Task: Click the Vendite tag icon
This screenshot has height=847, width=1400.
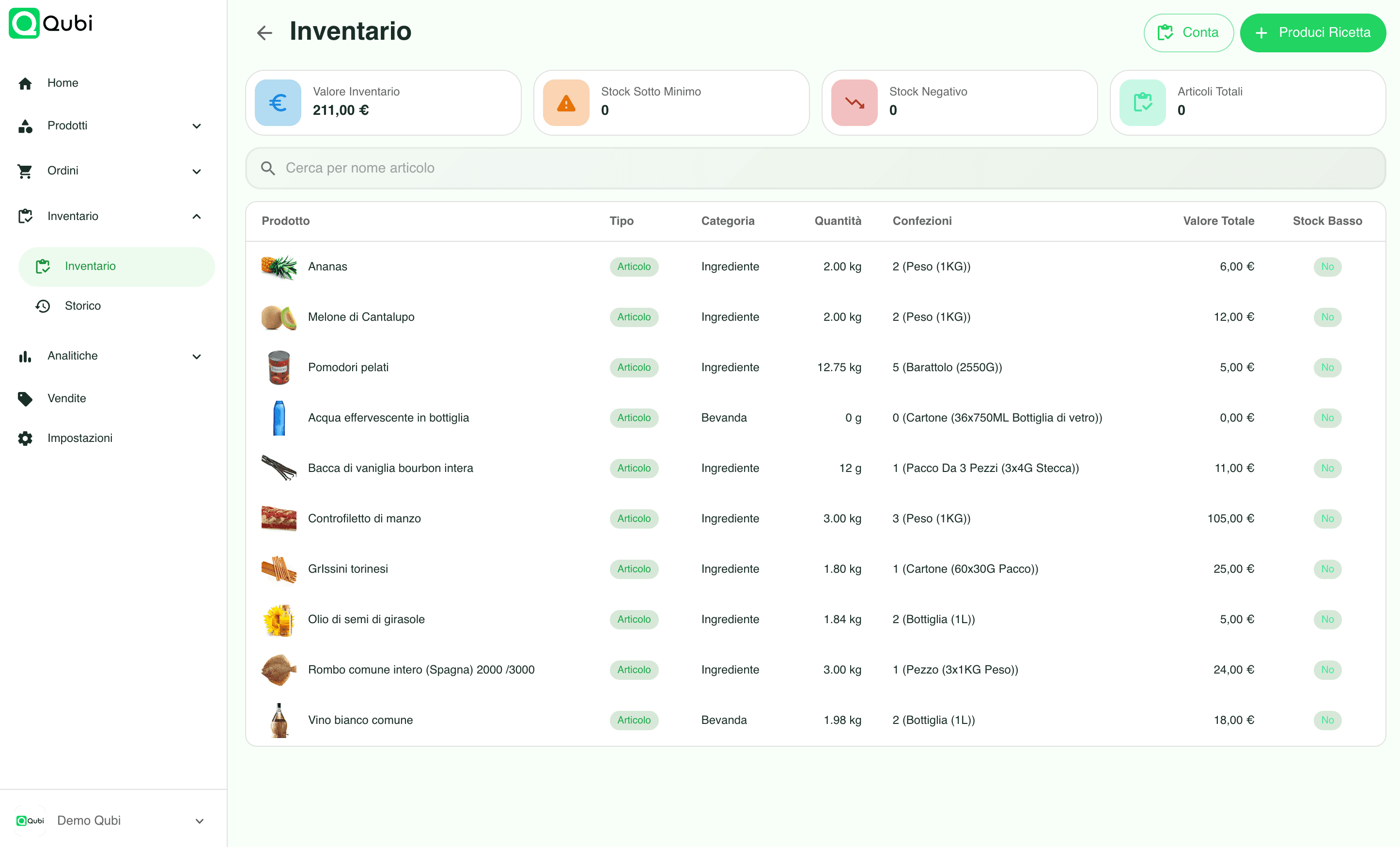Action: click(x=25, y=398)
